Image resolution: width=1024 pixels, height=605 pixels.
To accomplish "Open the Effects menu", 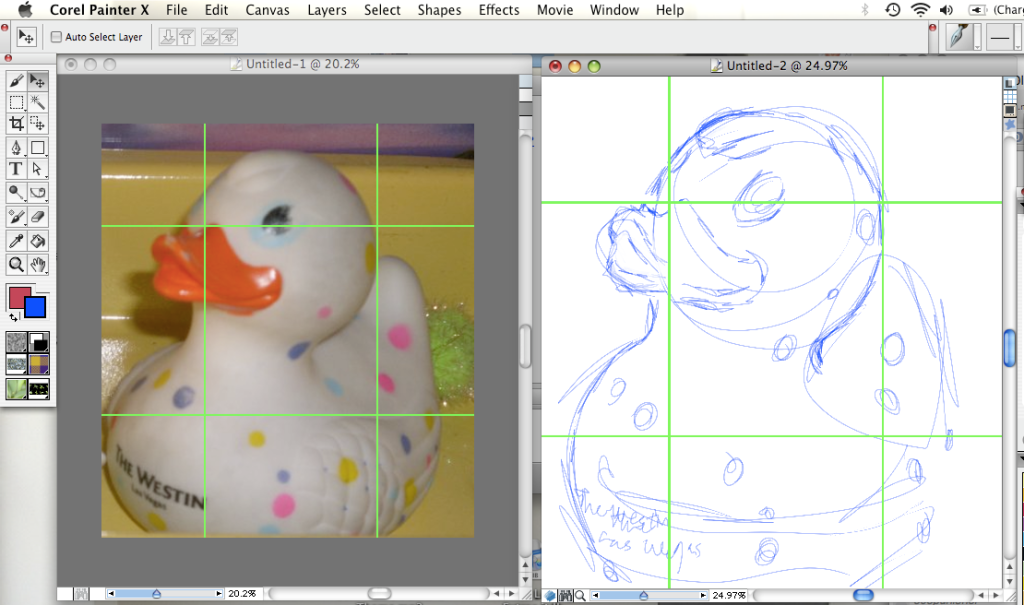I will (x=498, y=10).
